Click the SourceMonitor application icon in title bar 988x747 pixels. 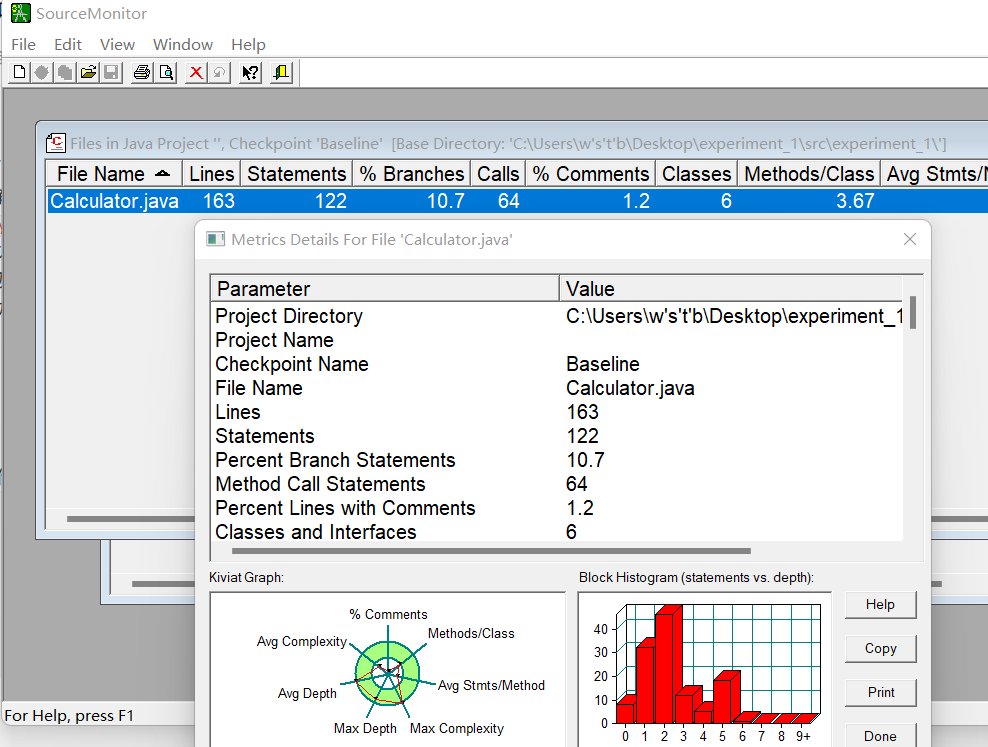[x=20, y=13]
